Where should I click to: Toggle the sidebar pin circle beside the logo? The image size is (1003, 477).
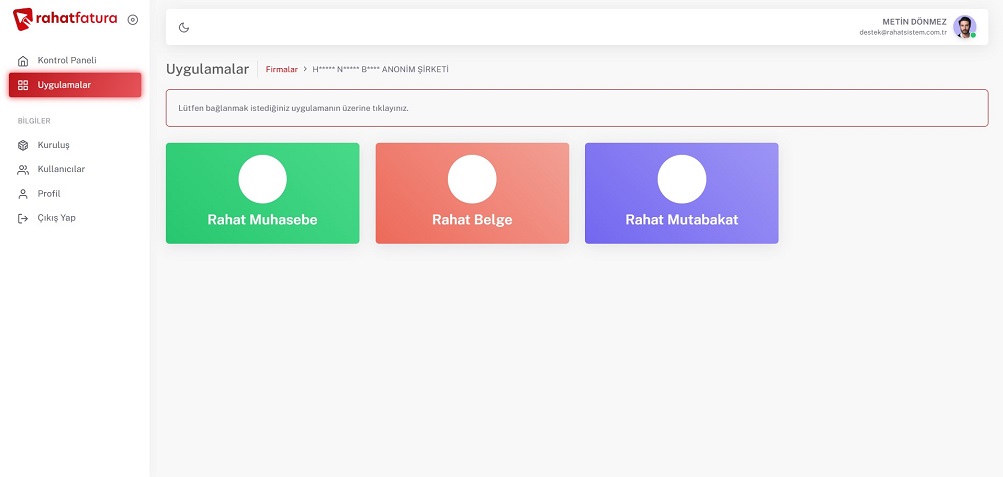click(133, 19)
